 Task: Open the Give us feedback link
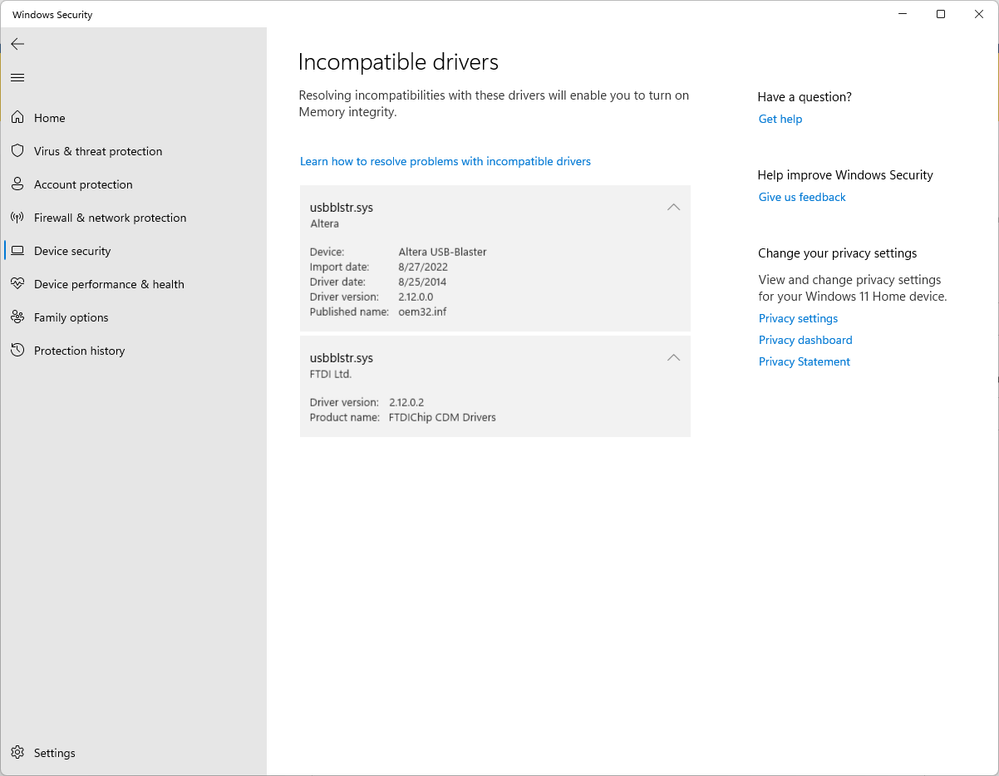[x=802, y=197]
